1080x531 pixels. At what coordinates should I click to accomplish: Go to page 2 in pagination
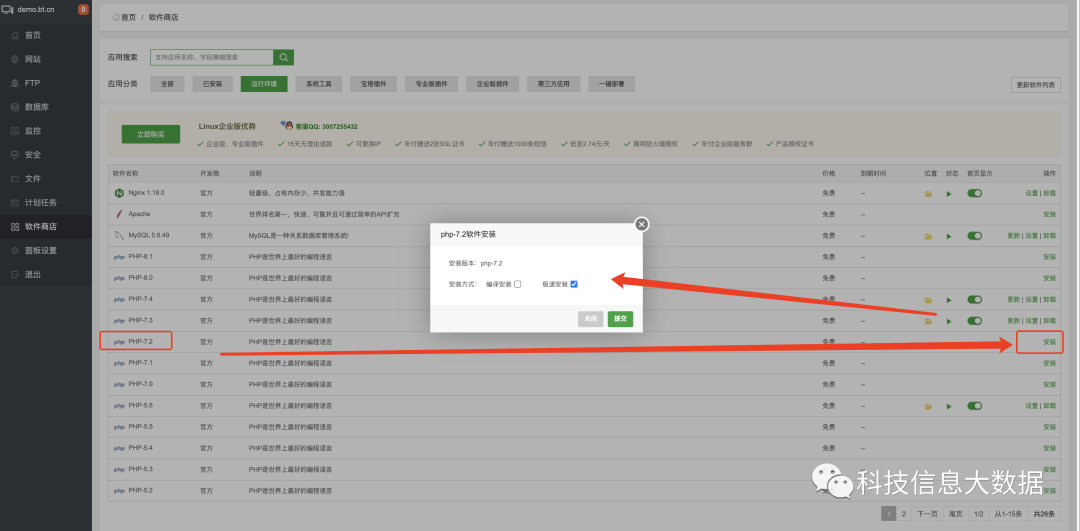coord(904,514)
